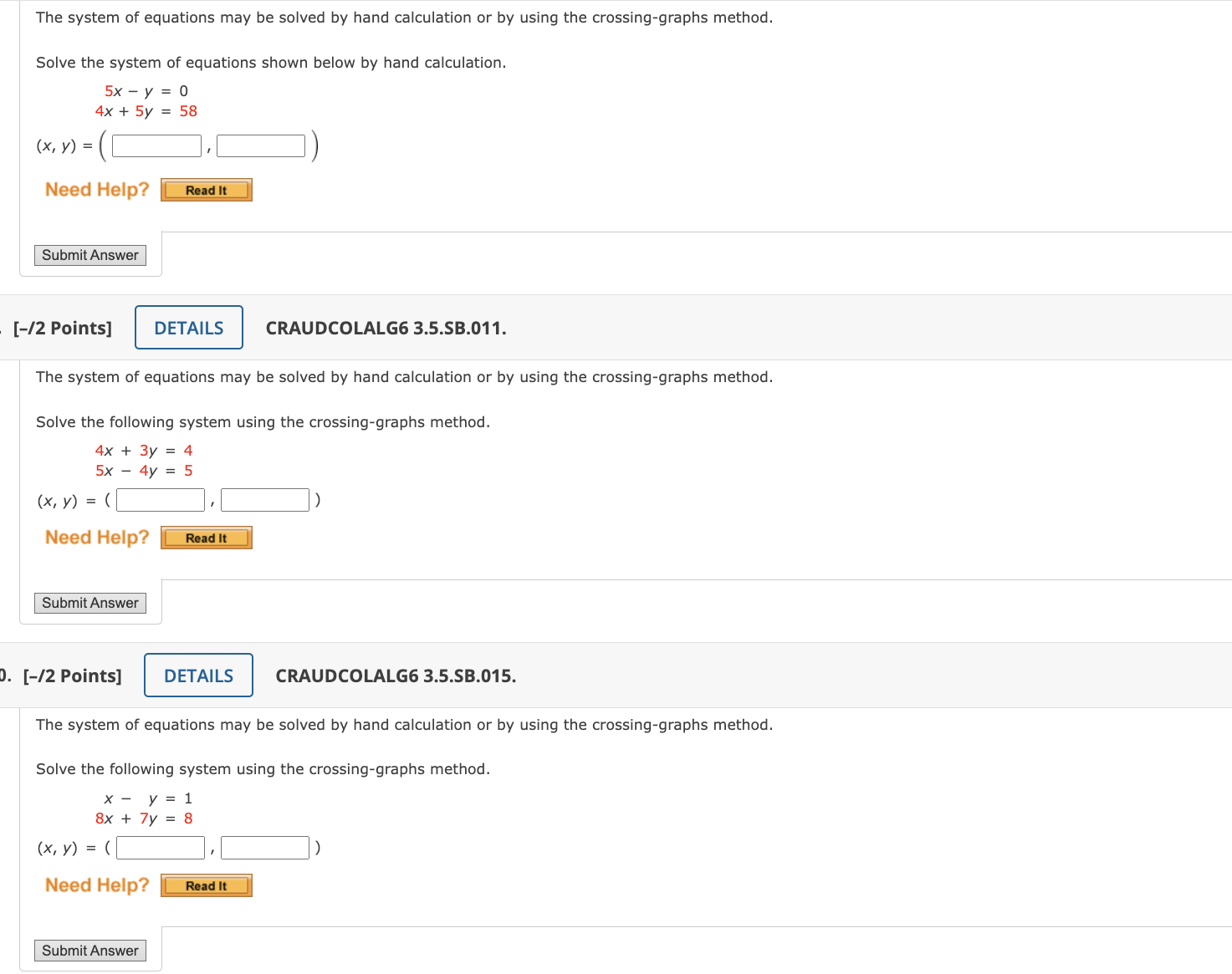The width and height of the screenshot is (1232, 974).
Task: Click Need Help? under the 4x + 3y system
Action: click(96, 538)
